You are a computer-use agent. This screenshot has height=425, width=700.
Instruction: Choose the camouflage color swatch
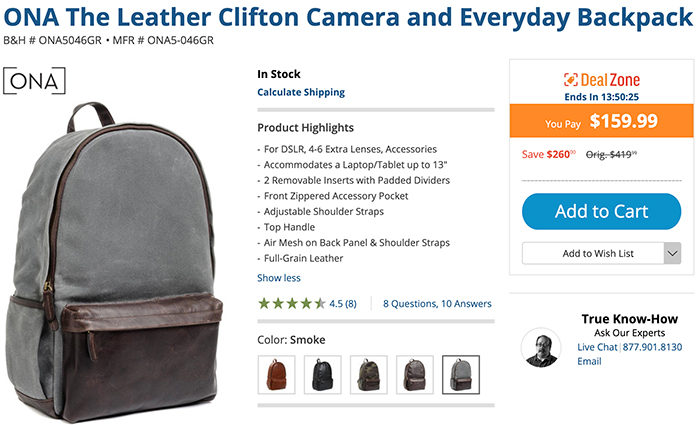point(369,375)
